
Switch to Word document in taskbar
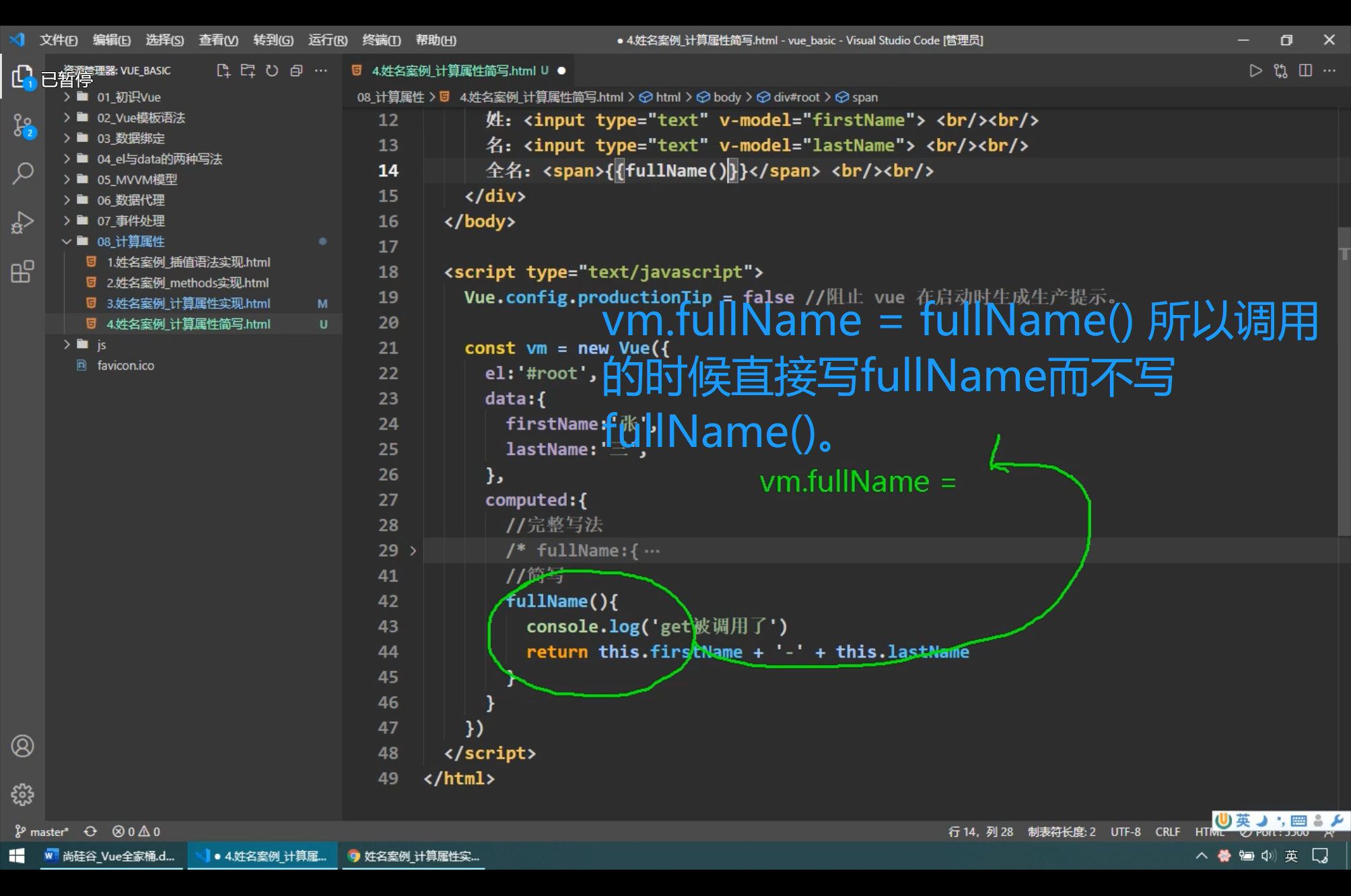110,856
